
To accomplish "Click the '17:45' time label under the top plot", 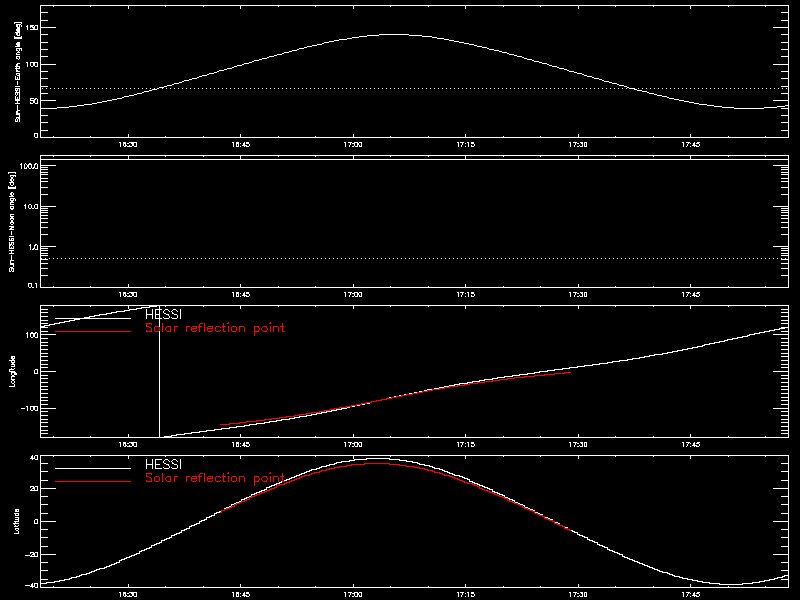I will 691,145.
